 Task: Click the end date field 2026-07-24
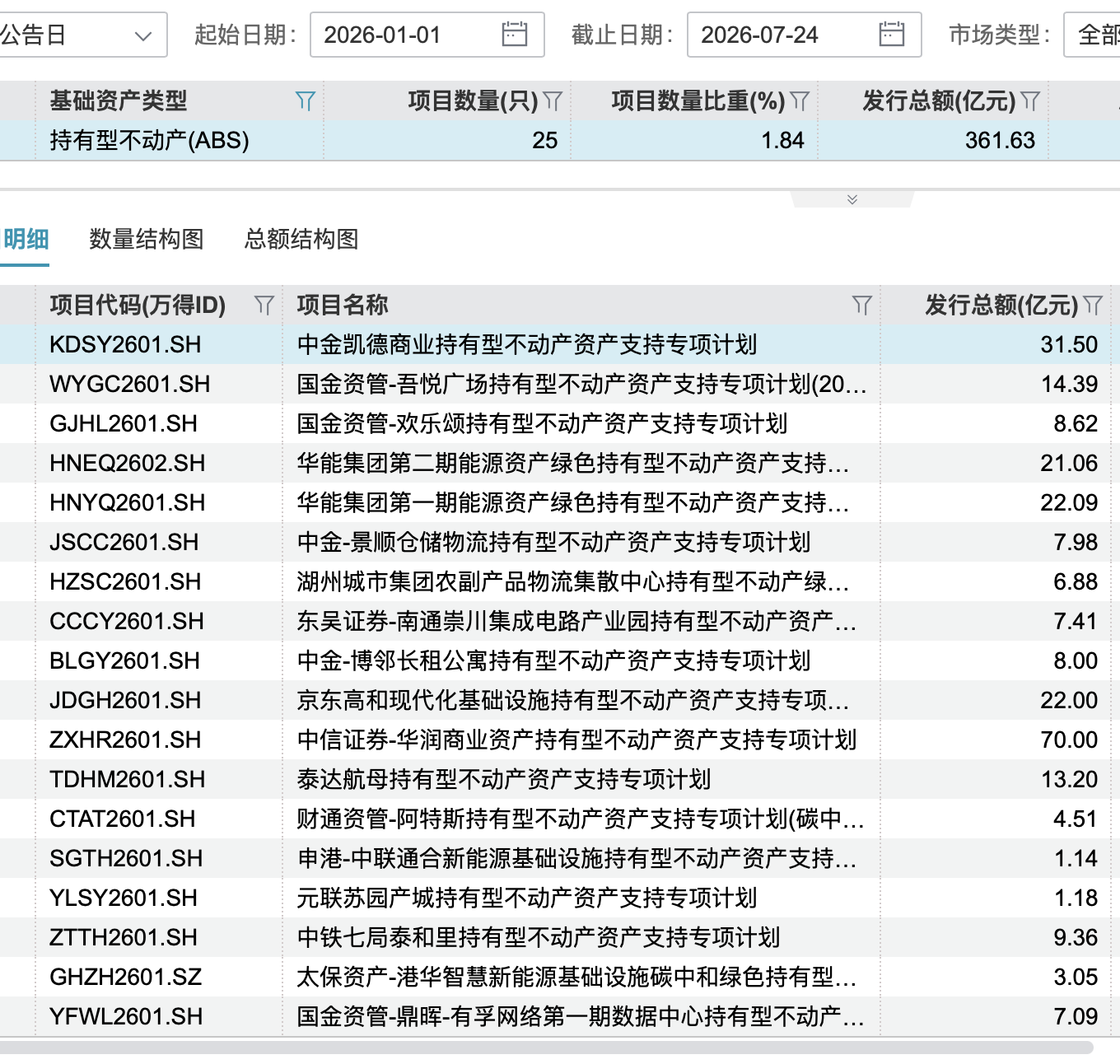click(x=805, y=35)
